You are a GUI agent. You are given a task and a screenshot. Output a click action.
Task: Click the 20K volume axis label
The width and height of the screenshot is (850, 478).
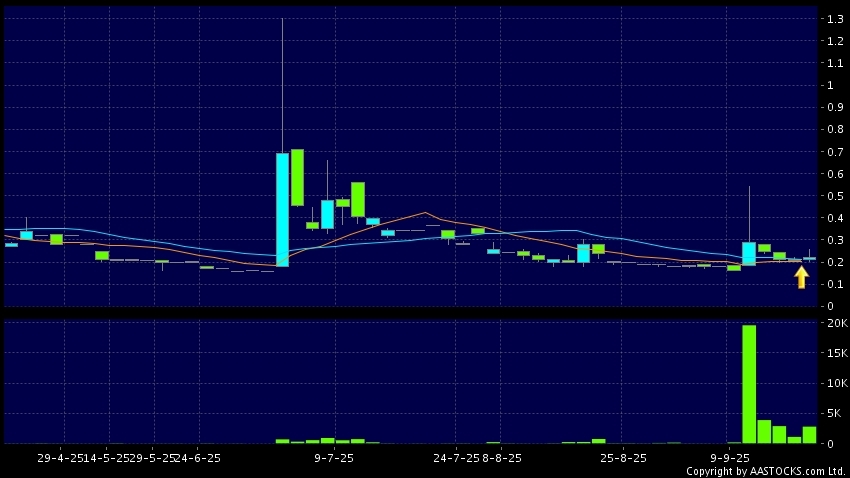[835, 324]
